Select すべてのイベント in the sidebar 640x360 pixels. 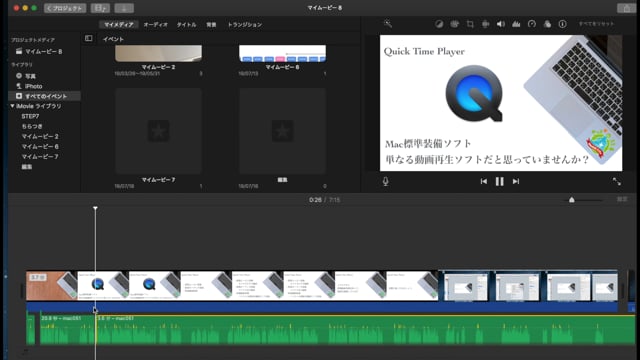click(44, 96)
